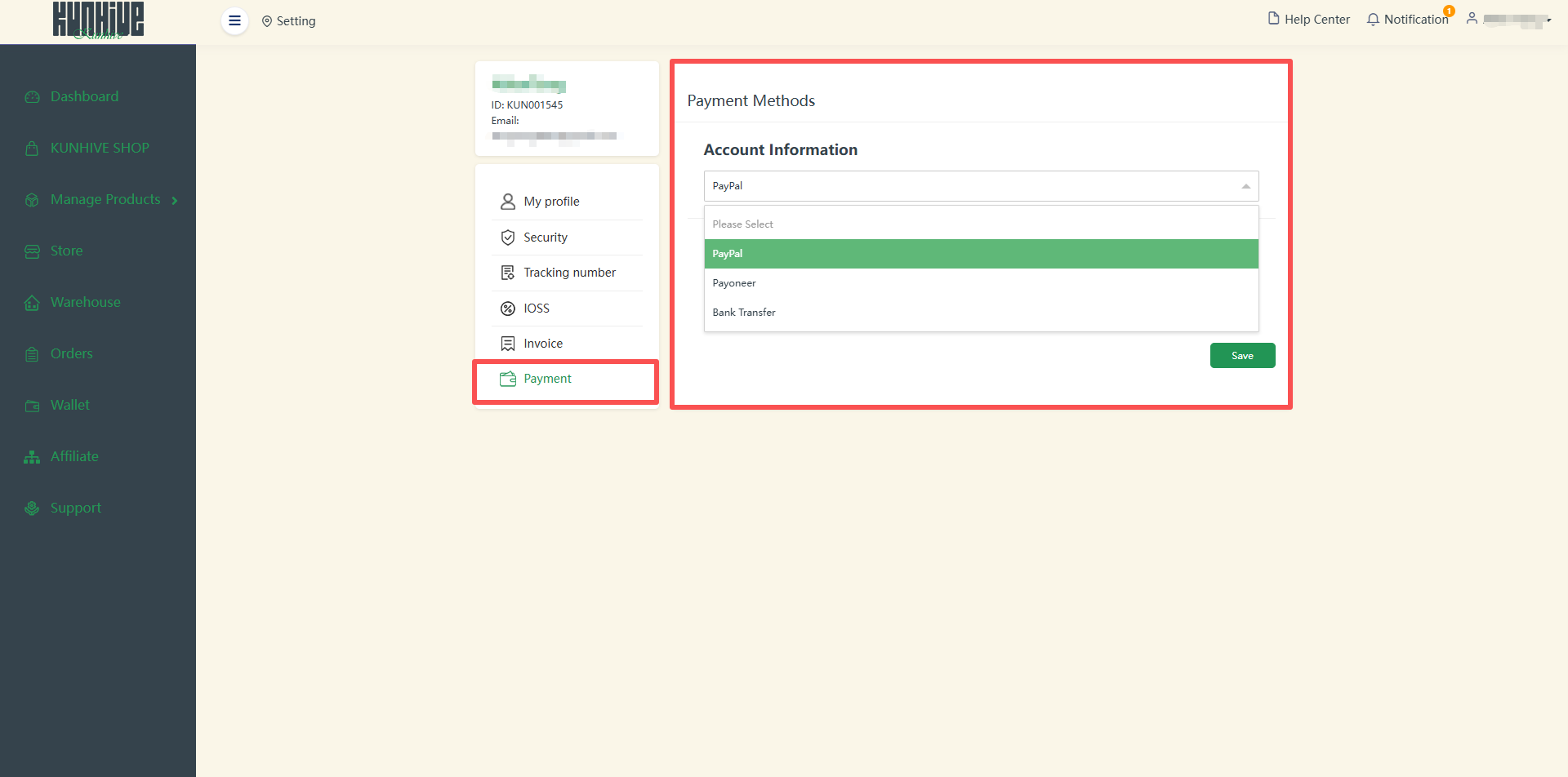
Task: Click the Security shield icon
Action: coord(507,238)
